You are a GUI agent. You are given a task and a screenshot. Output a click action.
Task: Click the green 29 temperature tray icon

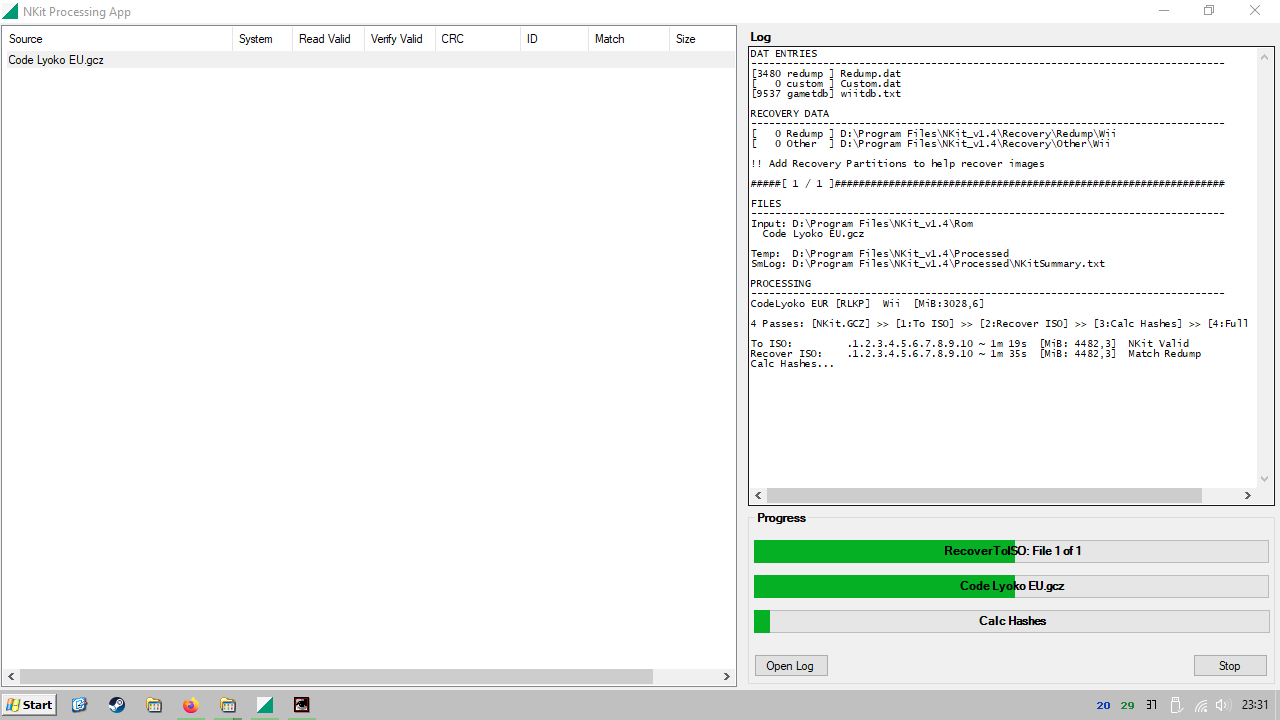click(1127, 705)
